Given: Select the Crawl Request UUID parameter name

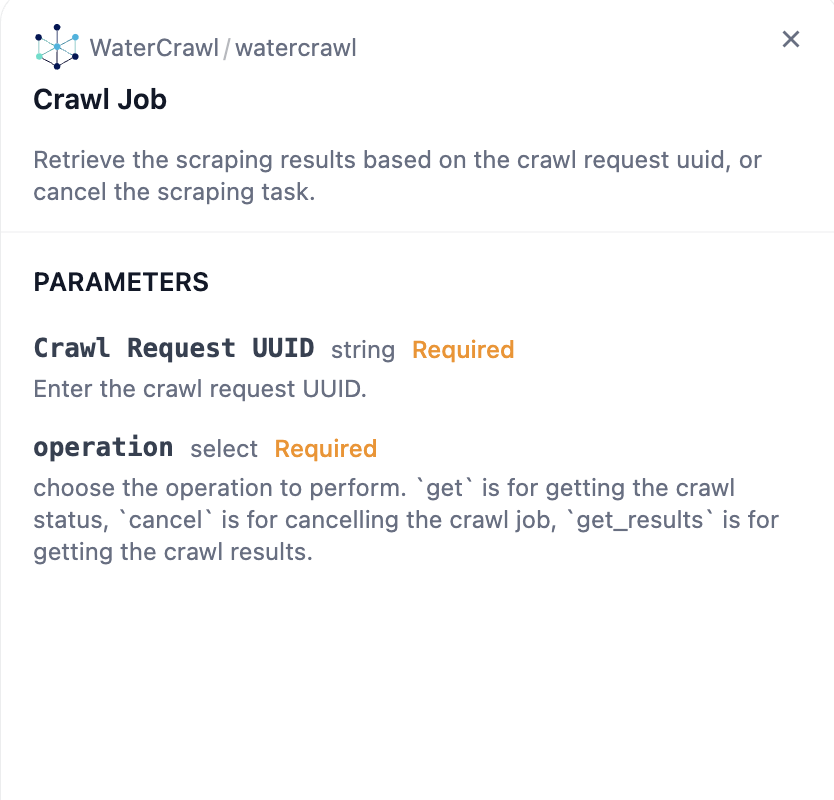Looking at the screenshot, I should pos(174,348).
